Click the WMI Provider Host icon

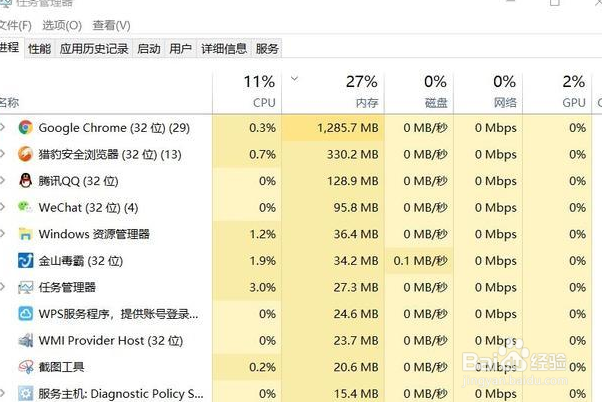pyautogui.click(x=25, y=341)
